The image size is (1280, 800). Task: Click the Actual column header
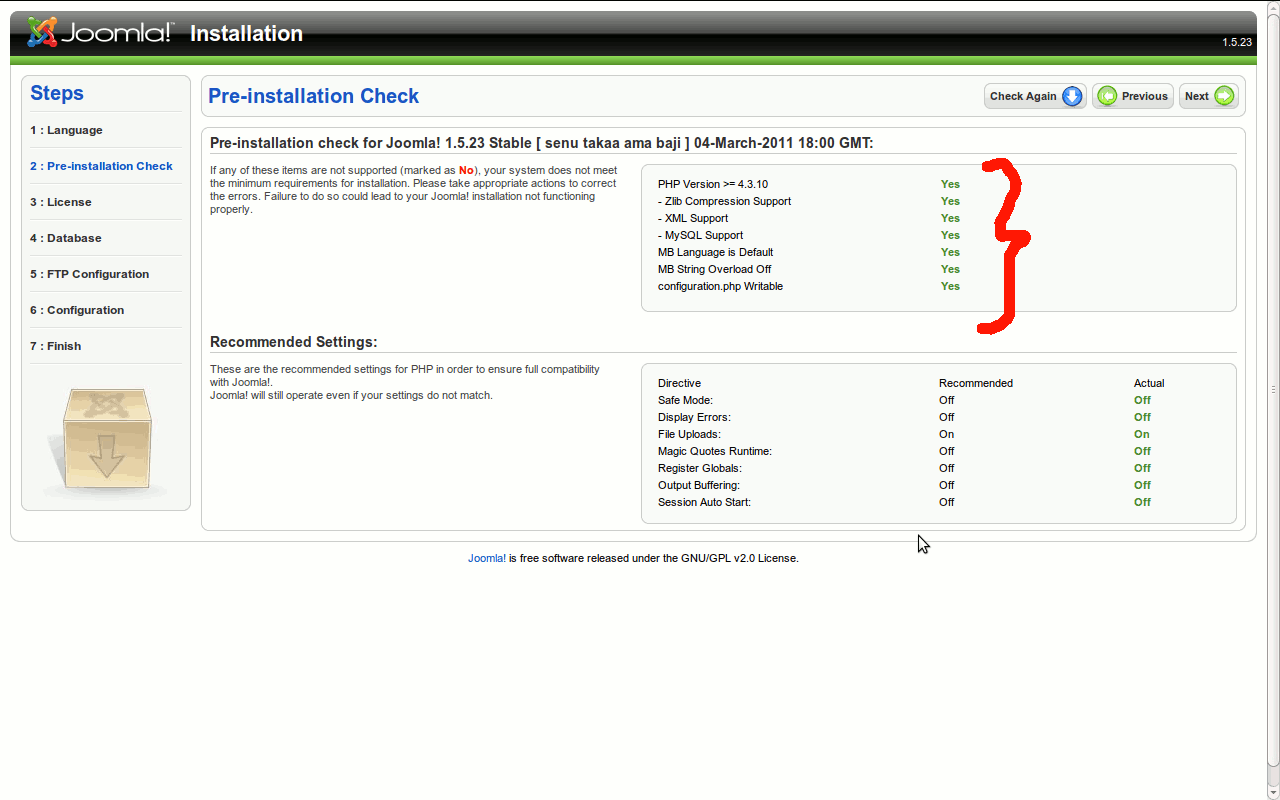click(1149, 383)
